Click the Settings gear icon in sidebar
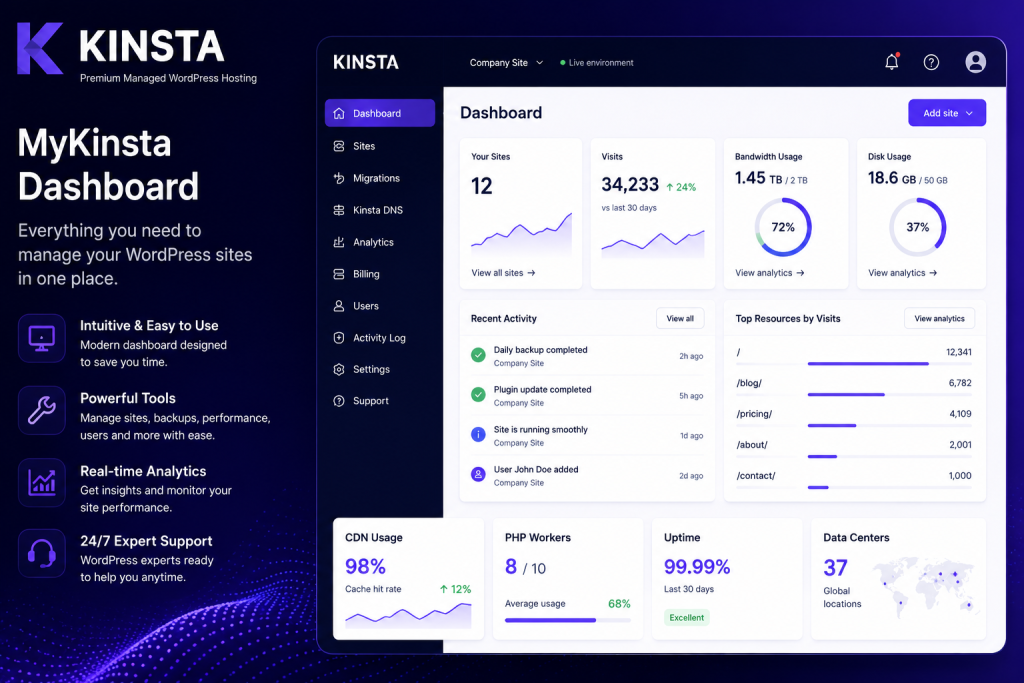 [338, 370]
